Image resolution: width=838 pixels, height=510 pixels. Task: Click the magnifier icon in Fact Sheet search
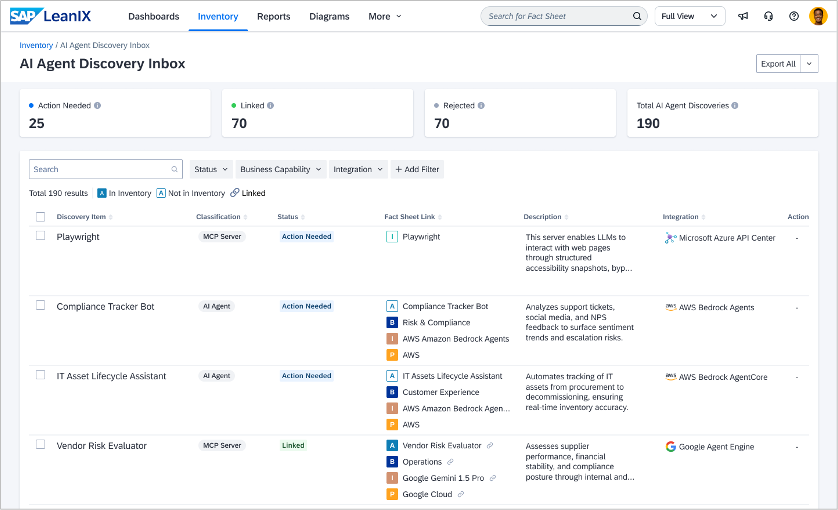click(x=637, y=16)
